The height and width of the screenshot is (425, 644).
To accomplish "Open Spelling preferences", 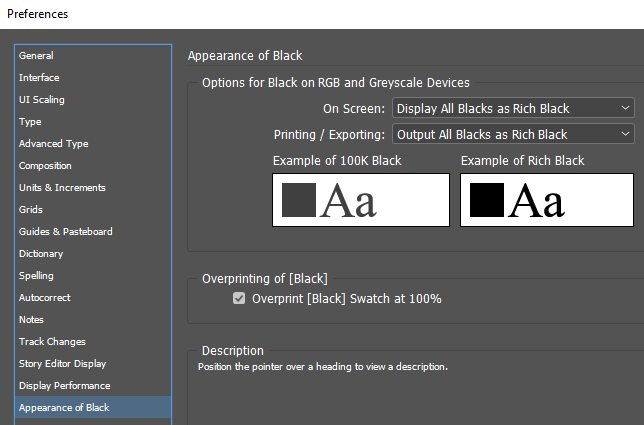I will pos(37,276).
